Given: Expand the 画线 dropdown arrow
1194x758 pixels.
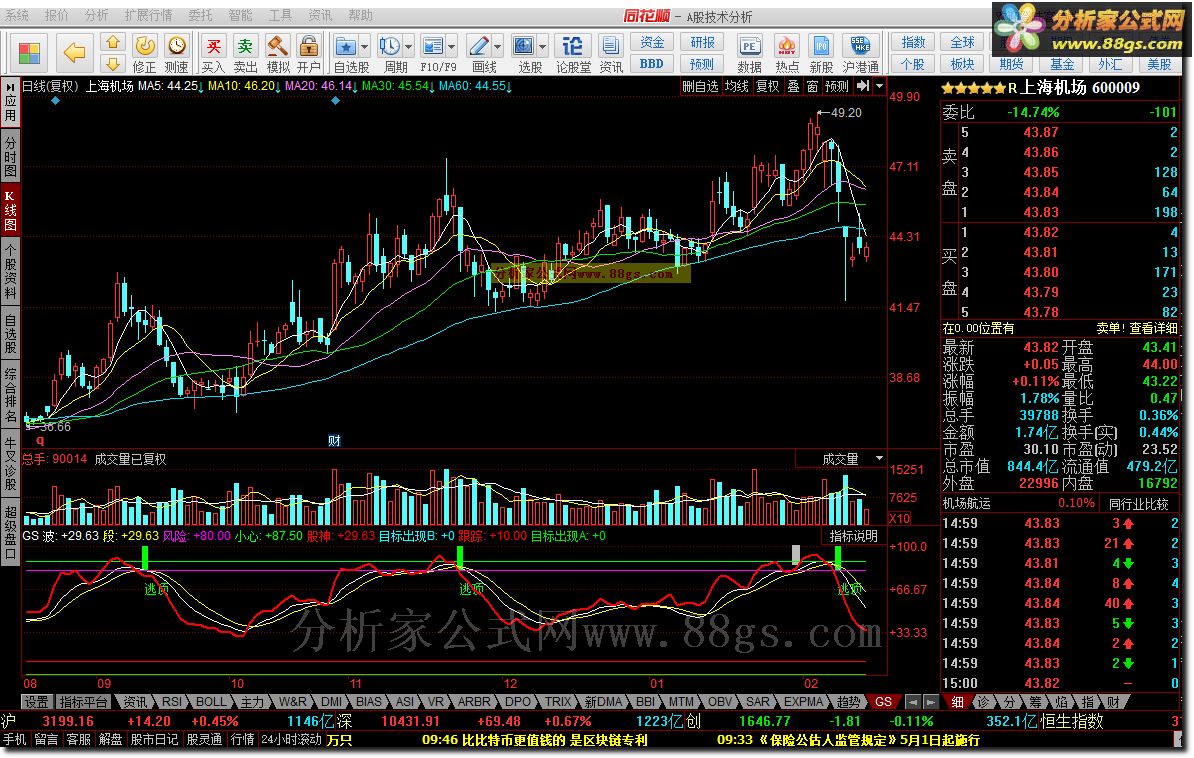Looking at the screenshot, I should [498, 47].
